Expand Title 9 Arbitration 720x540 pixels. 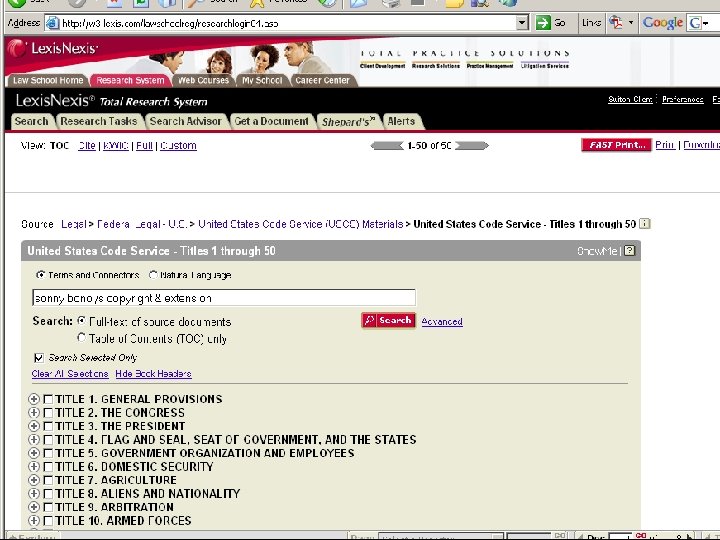tap(34, 506)
